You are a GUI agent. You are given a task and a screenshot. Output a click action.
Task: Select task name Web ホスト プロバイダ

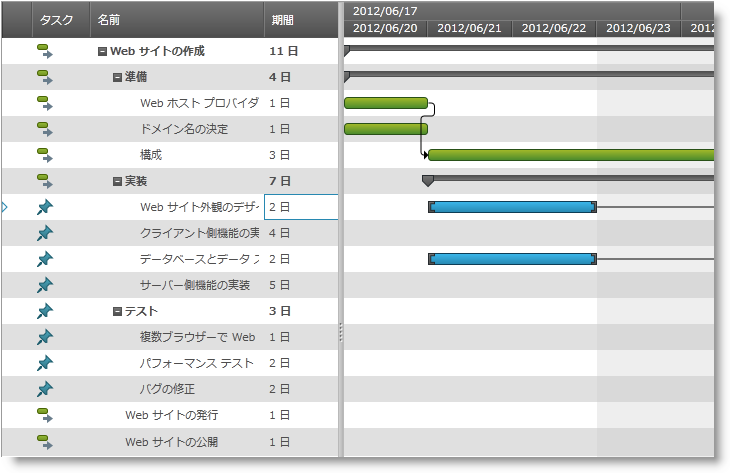pos(199,103)
